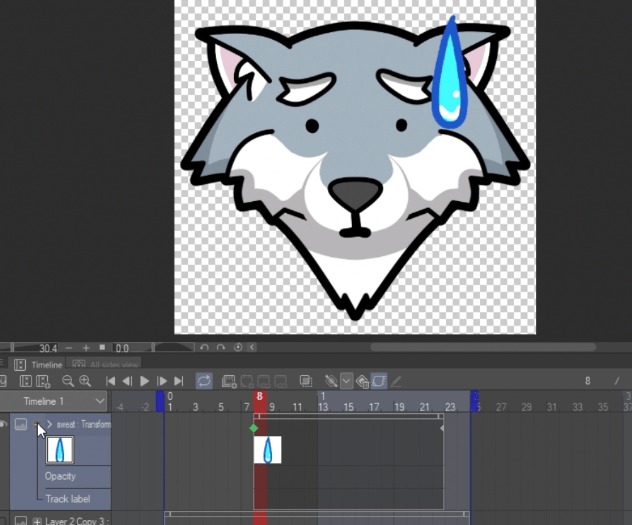Screen dimensions: 632x525
Task: Zoom out the timeline view
Action: click(x=68, y=381)
